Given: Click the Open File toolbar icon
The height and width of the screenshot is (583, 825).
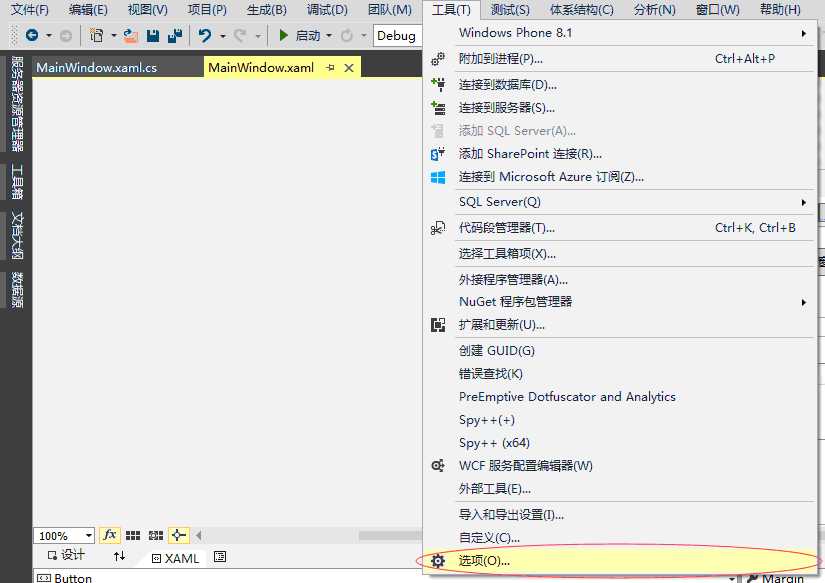Looking at the screenshot, I should (x=130, y=36).
